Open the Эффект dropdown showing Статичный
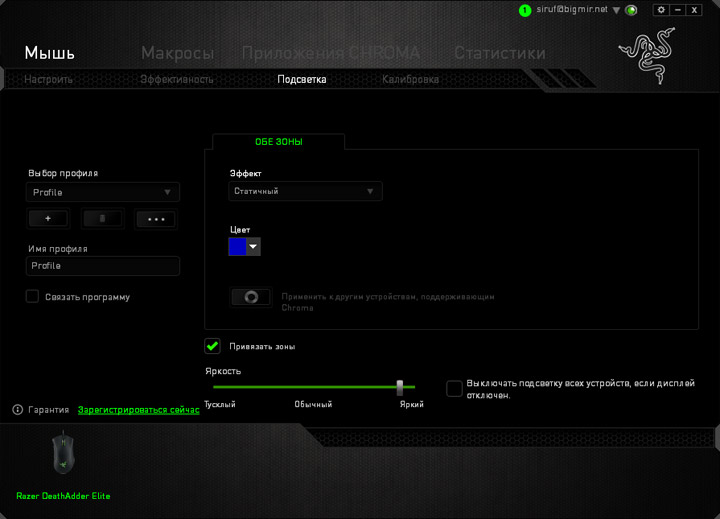 [305, 191]
